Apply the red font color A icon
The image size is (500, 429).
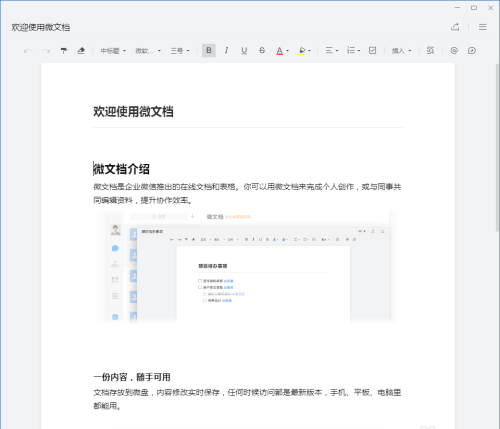coord(279,51)
